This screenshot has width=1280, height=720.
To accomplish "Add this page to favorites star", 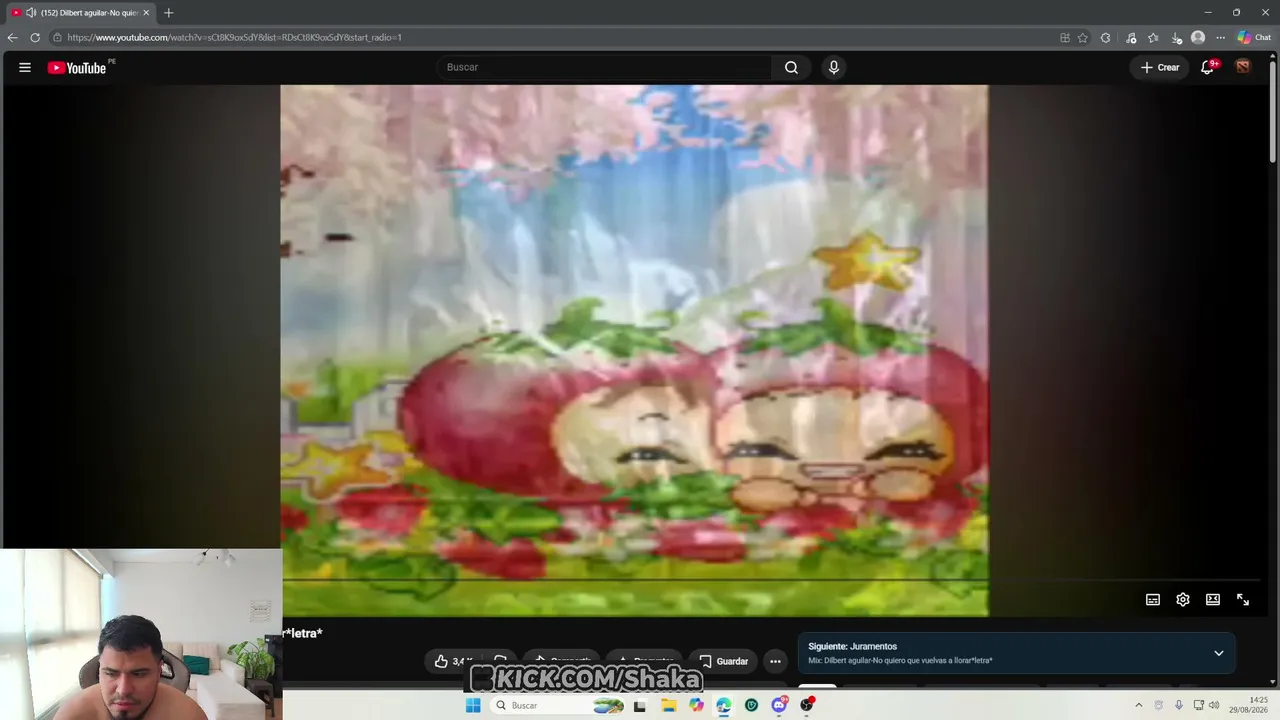I will click(1083, 38).
